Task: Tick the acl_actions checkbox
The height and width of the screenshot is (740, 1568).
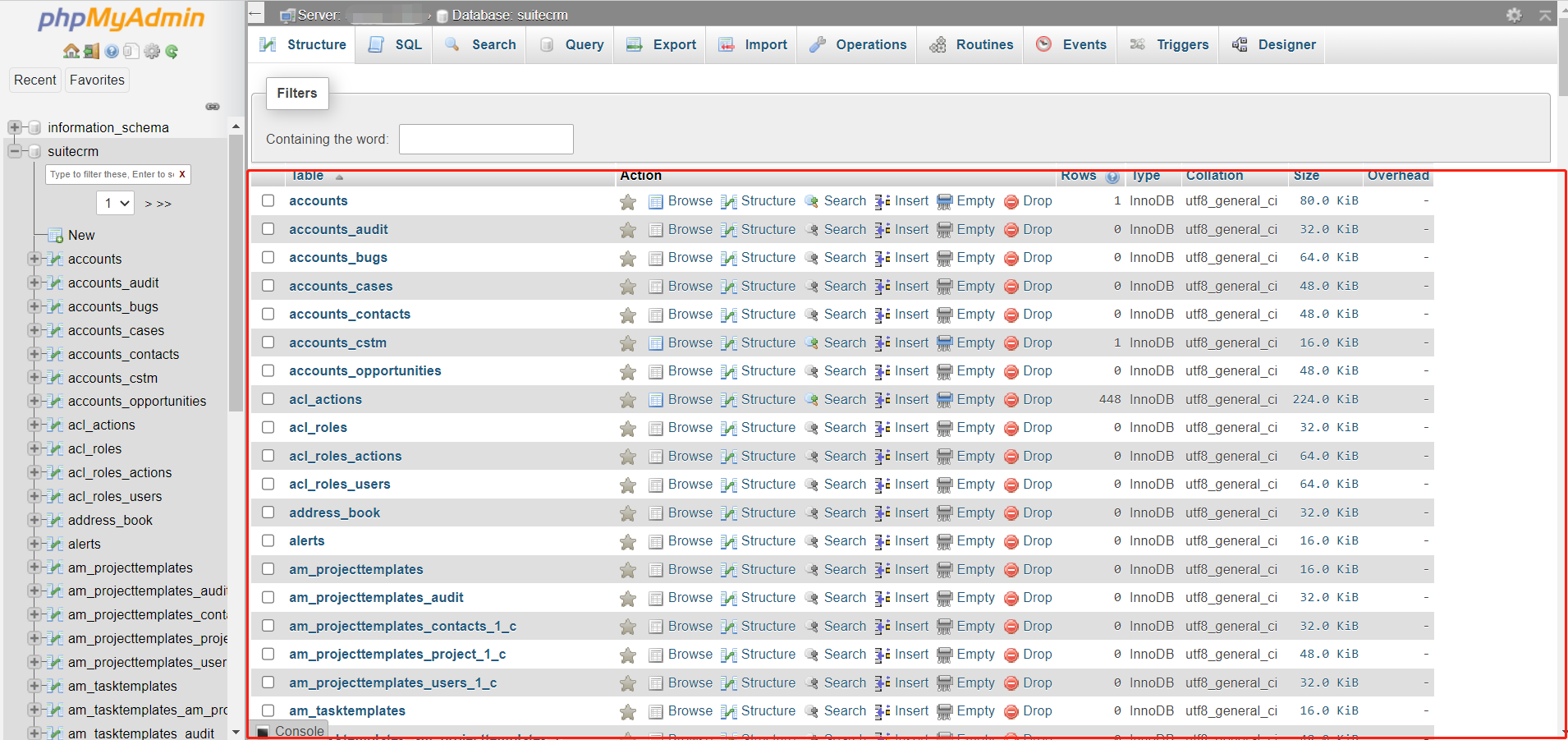Action: coord(268,399)
